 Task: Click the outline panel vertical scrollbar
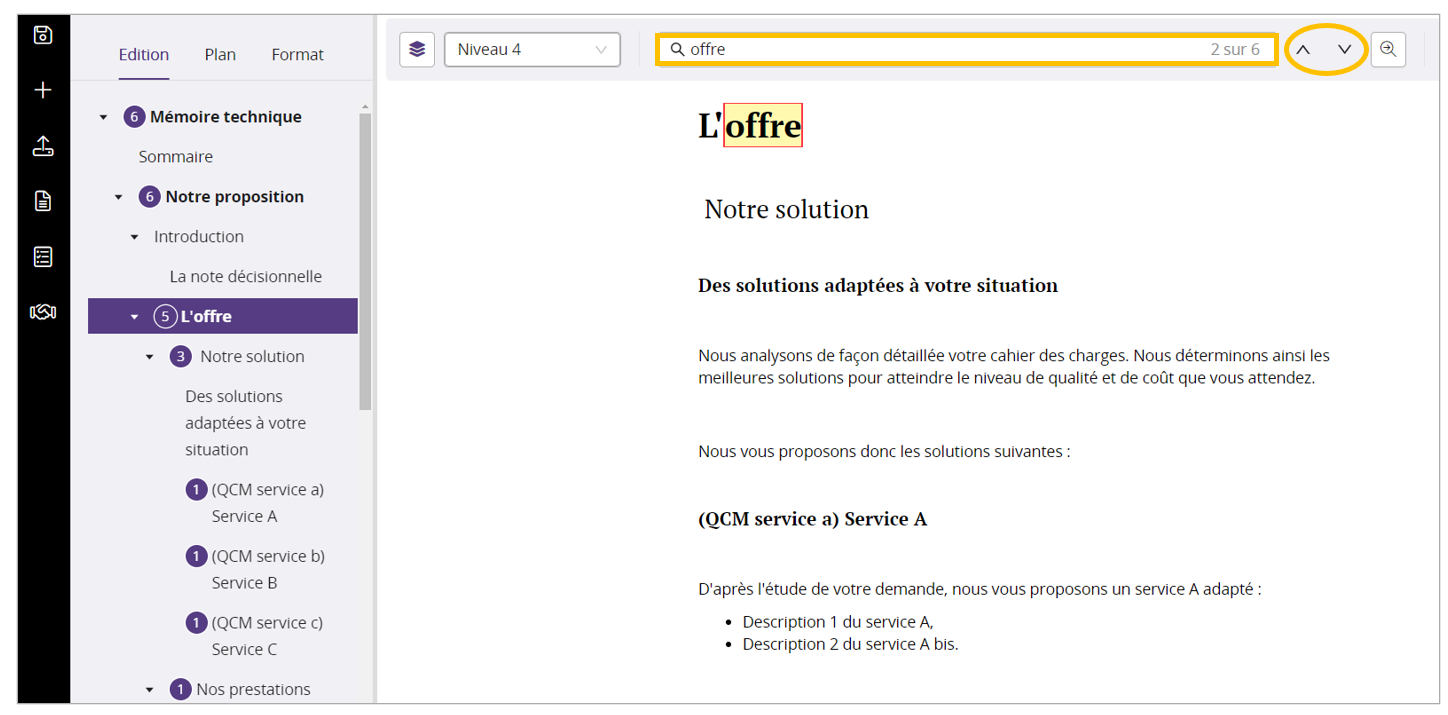point(365,260)
